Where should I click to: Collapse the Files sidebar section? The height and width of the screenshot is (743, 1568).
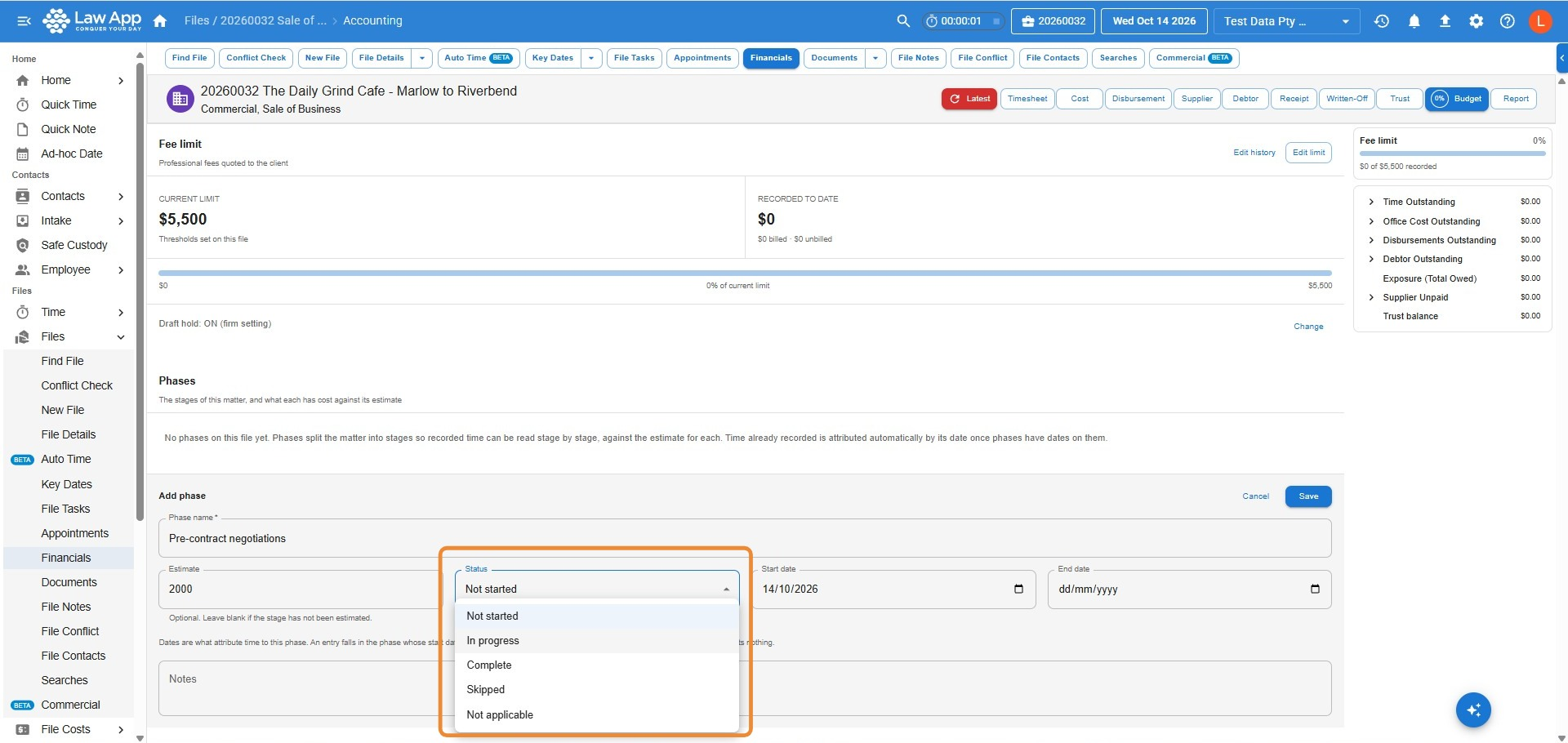[121, 336]
